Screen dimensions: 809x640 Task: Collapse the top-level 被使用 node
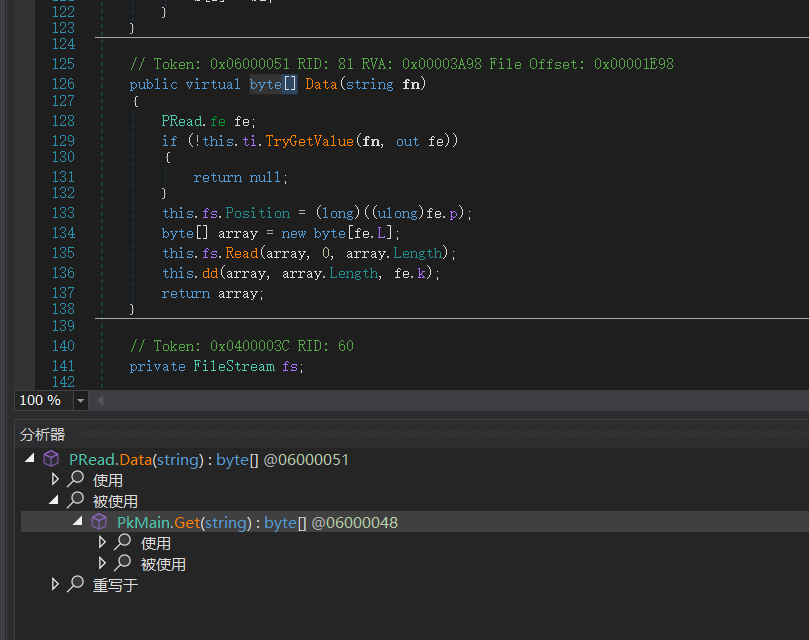point(54,500)
